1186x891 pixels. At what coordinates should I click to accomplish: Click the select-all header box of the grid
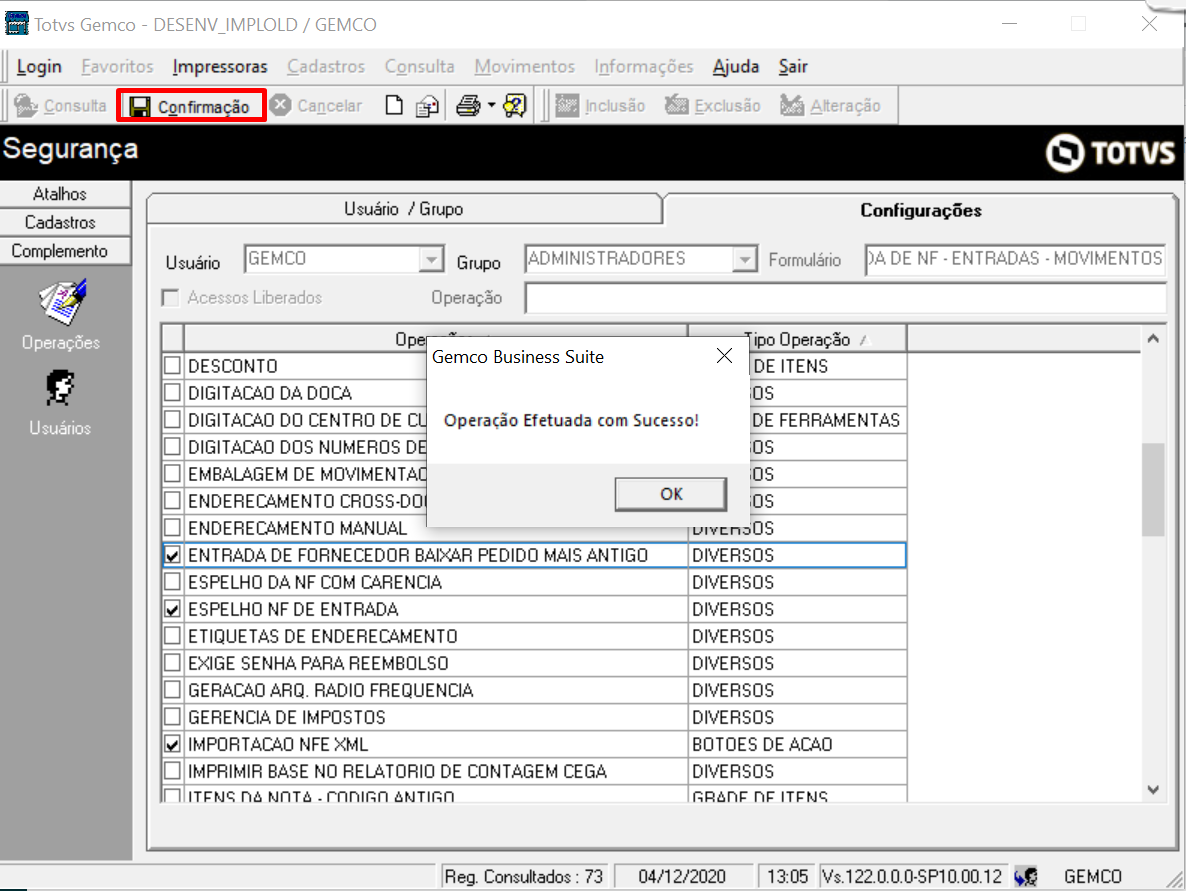[x=172, y=338]
